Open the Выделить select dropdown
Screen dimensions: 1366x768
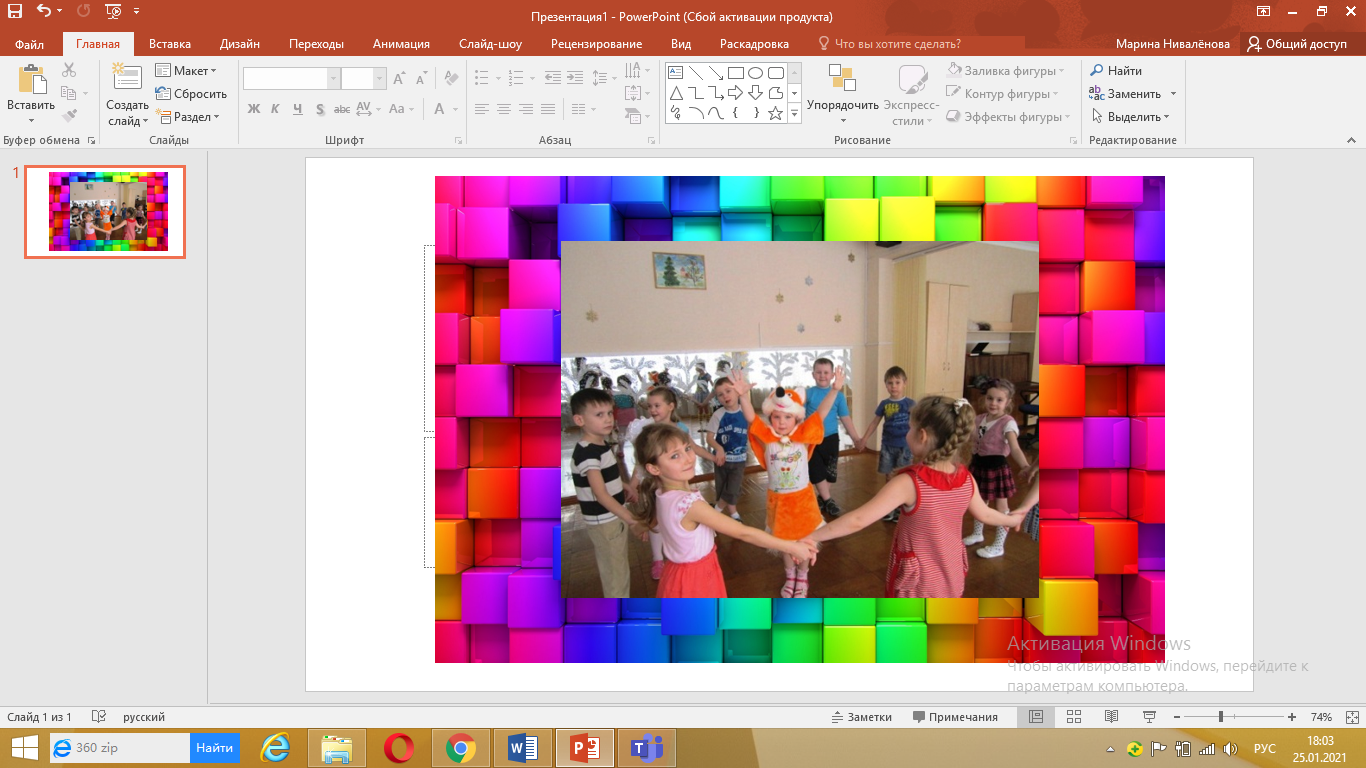click(1130, 117)
